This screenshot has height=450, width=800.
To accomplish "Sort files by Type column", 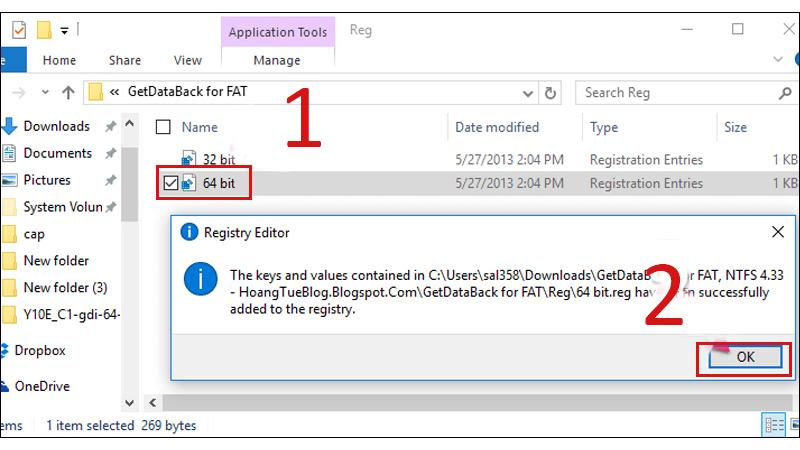I will (604, 127).
